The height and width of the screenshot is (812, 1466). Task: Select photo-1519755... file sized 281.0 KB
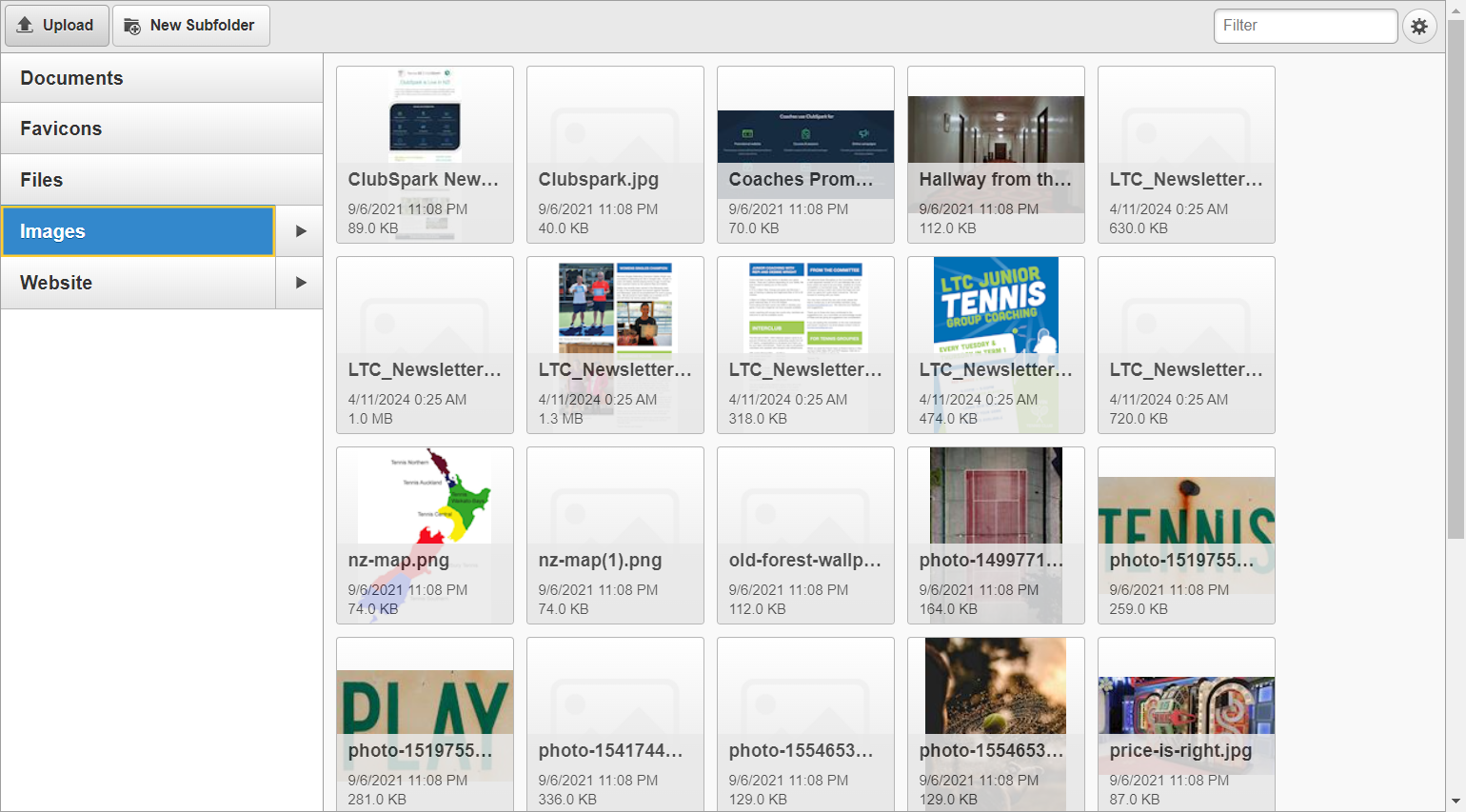tap(425, 724)
